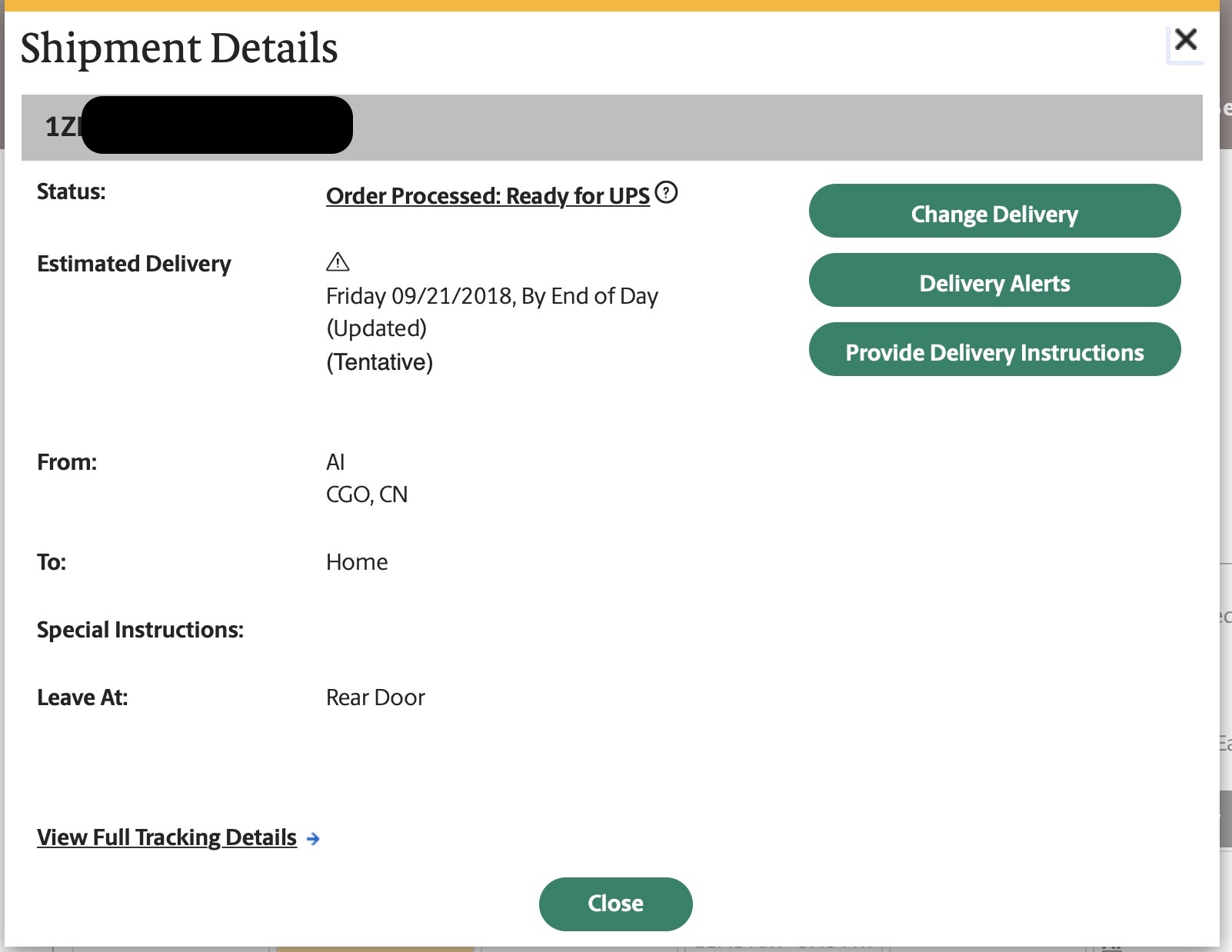
Task: Click the Shipment Details heading
Action: click(x=179, y=48)
